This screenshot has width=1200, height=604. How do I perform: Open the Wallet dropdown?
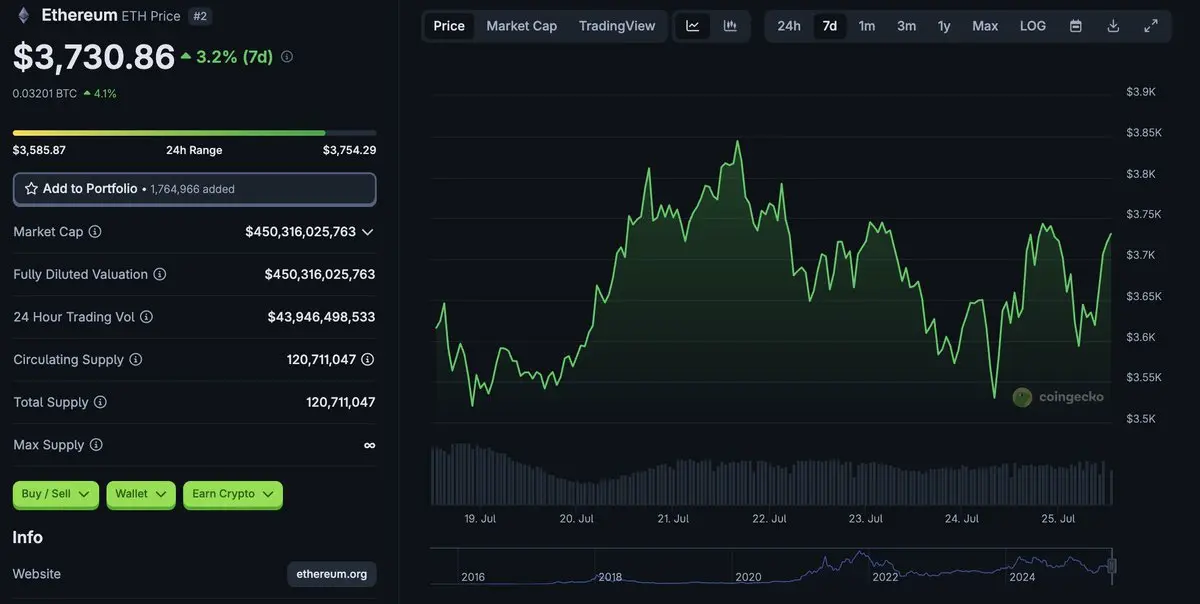(x=141, y=494)
